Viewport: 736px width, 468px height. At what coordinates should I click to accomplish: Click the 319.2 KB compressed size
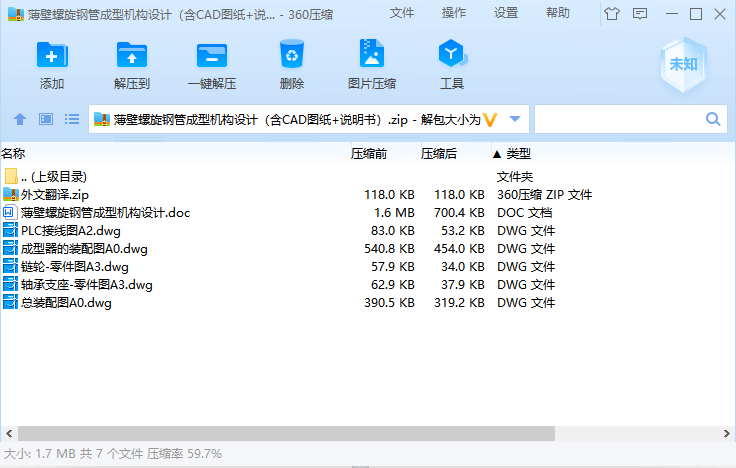point(459,302)
